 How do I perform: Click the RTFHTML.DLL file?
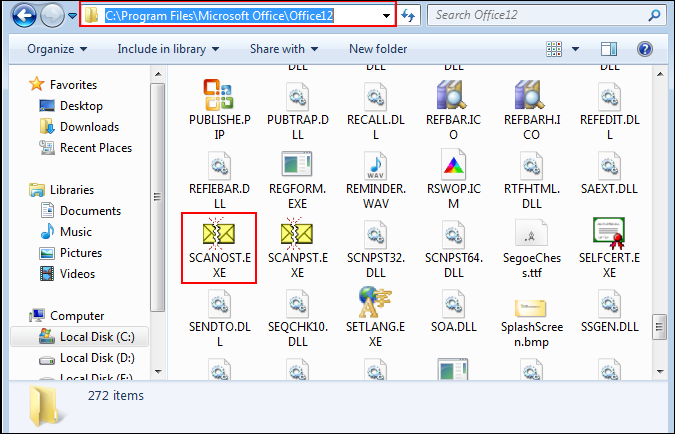[x=532, y=180]
